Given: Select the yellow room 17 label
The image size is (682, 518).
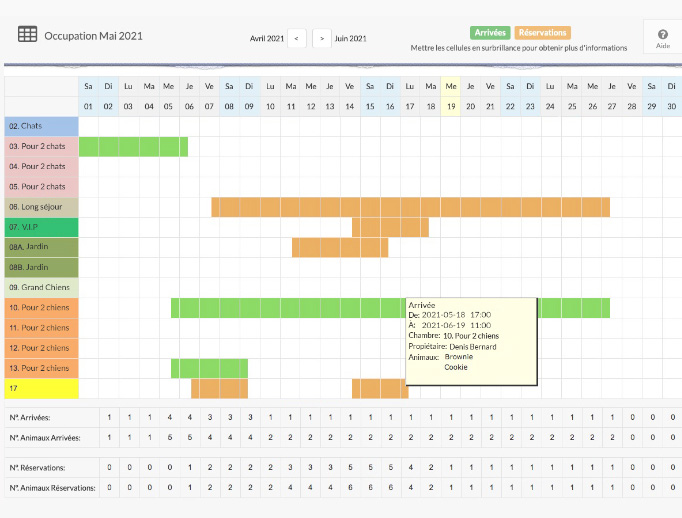Looking at the screenshot, I should [41, 388].
